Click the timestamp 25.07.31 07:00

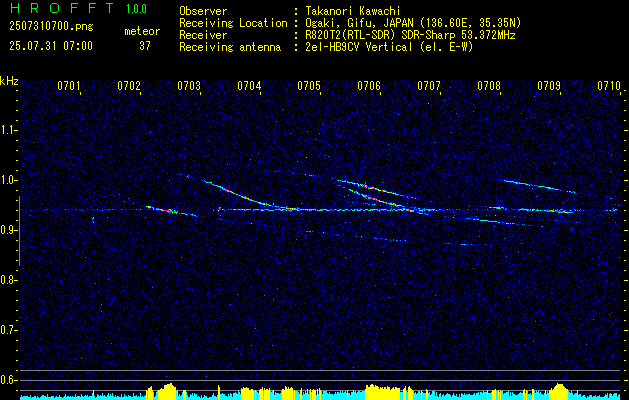[51, 46]
